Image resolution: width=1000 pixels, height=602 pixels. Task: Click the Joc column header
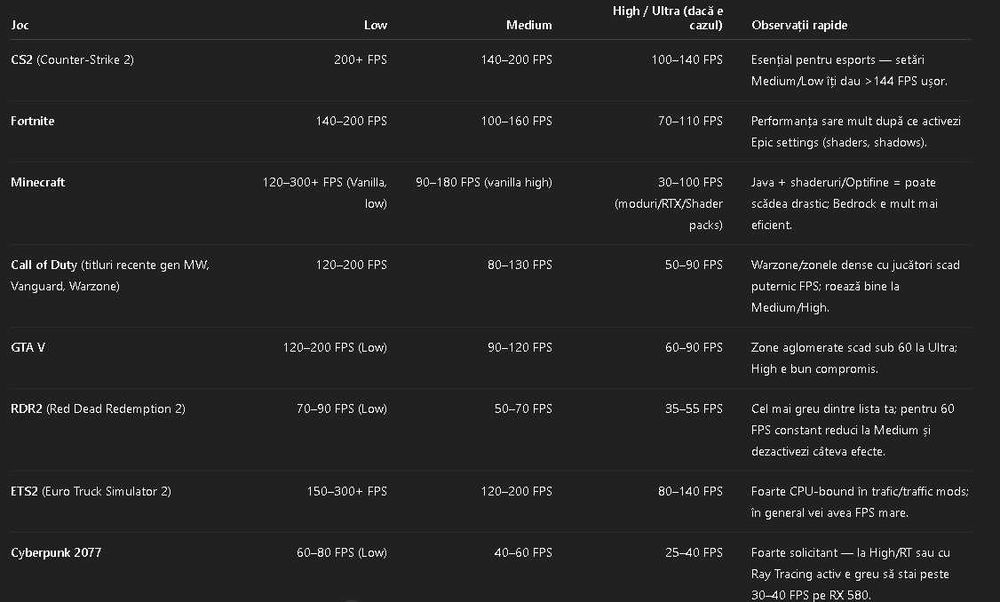[x=20, y=25]
